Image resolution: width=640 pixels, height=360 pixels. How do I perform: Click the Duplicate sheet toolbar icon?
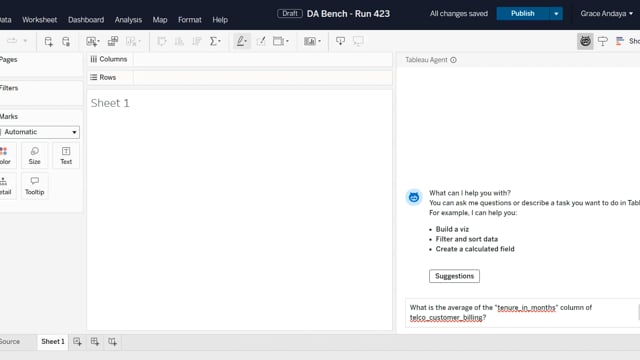pos(113,41)
